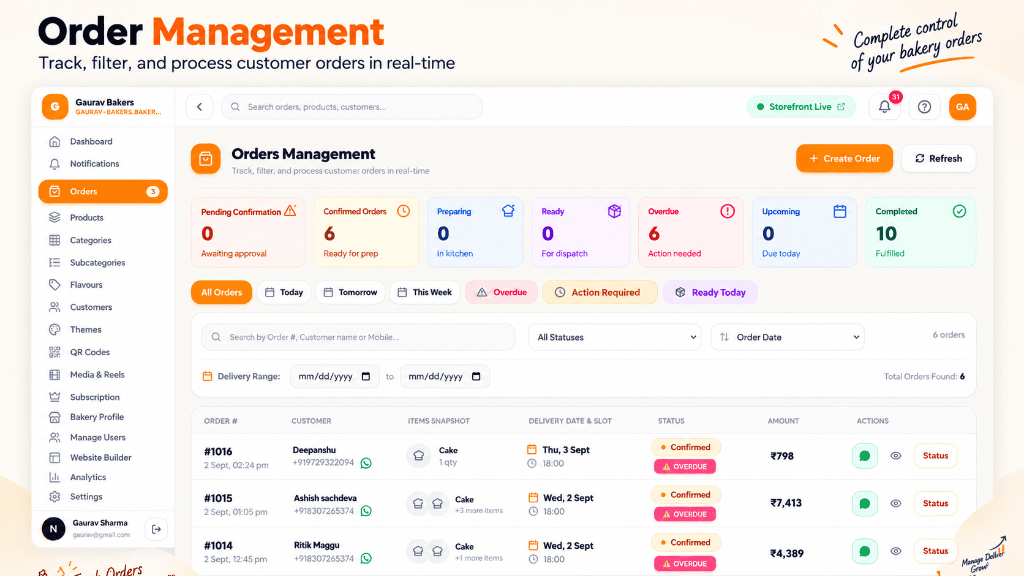The height and width of the screenshot is (576, 1024).
Task: Focus the global search orders, products field
Action: 352,106
